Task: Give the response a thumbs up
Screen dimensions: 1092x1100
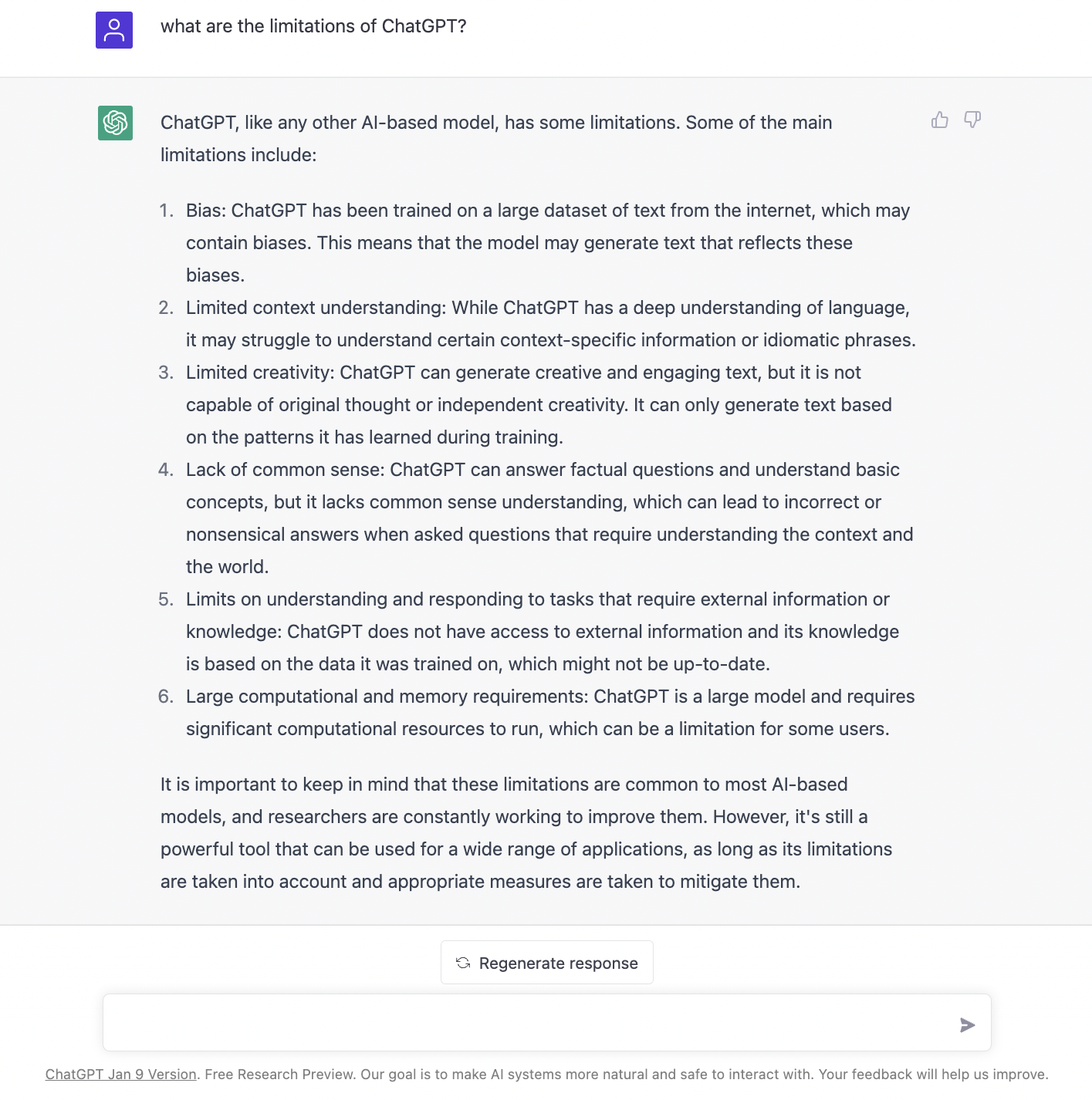Action: [x=939, y=120]
